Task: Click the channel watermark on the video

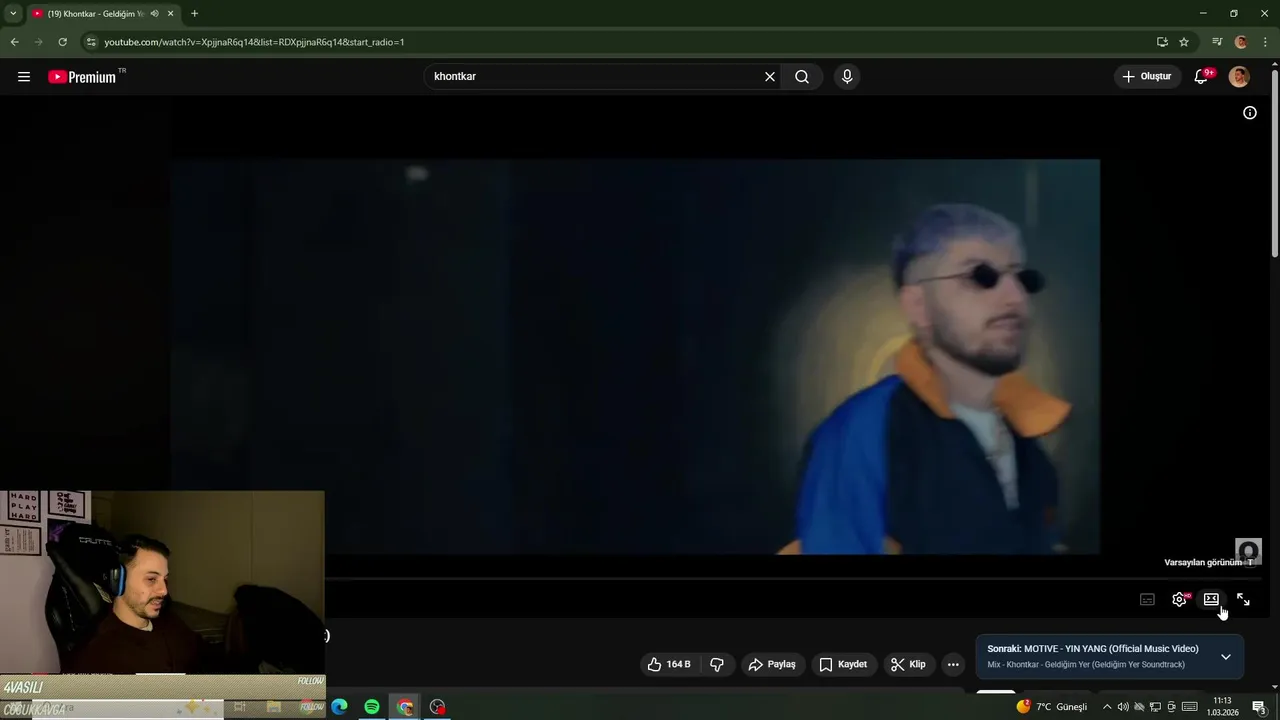Action: [x=1248, y=551]
